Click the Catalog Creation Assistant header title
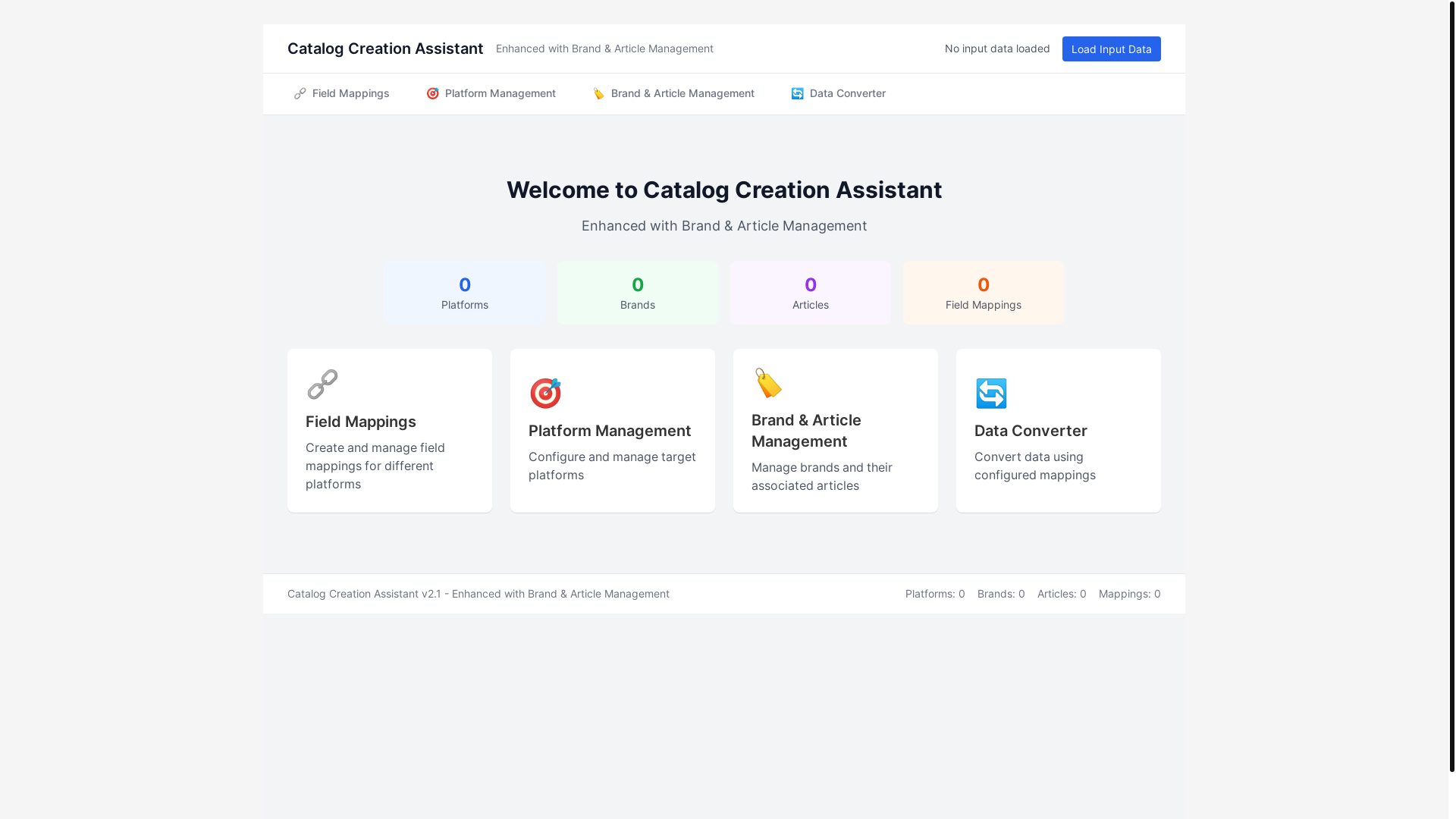Screen dimensions: 1456x819 click(385, 49)
